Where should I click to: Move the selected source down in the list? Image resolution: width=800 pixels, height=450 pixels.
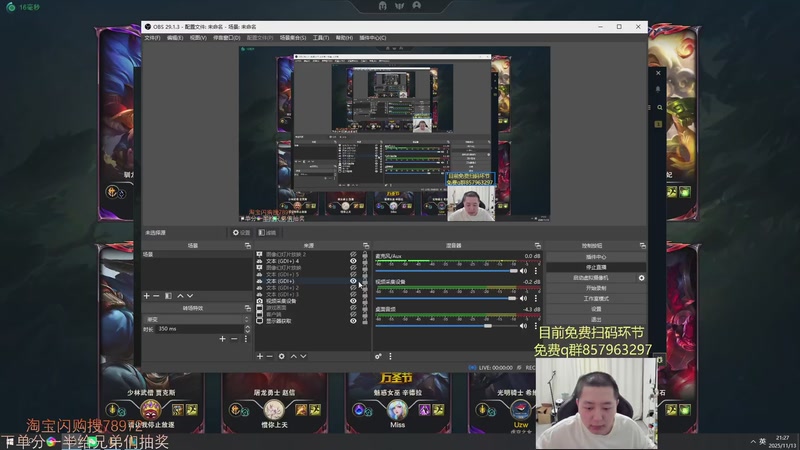(303, 356)
